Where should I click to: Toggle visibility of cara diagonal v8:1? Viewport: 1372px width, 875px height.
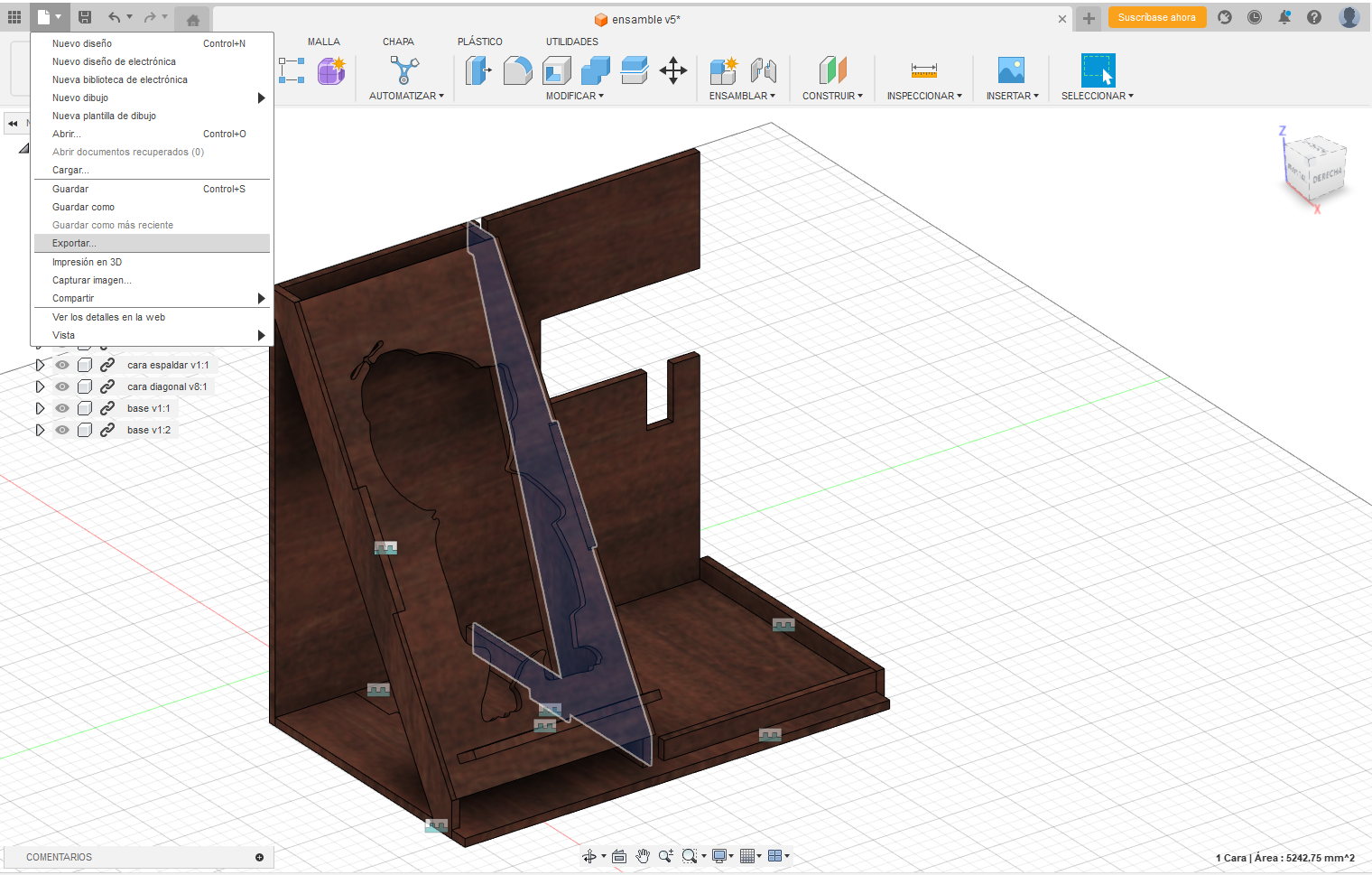pyautogui.click(x=62, y=386)
